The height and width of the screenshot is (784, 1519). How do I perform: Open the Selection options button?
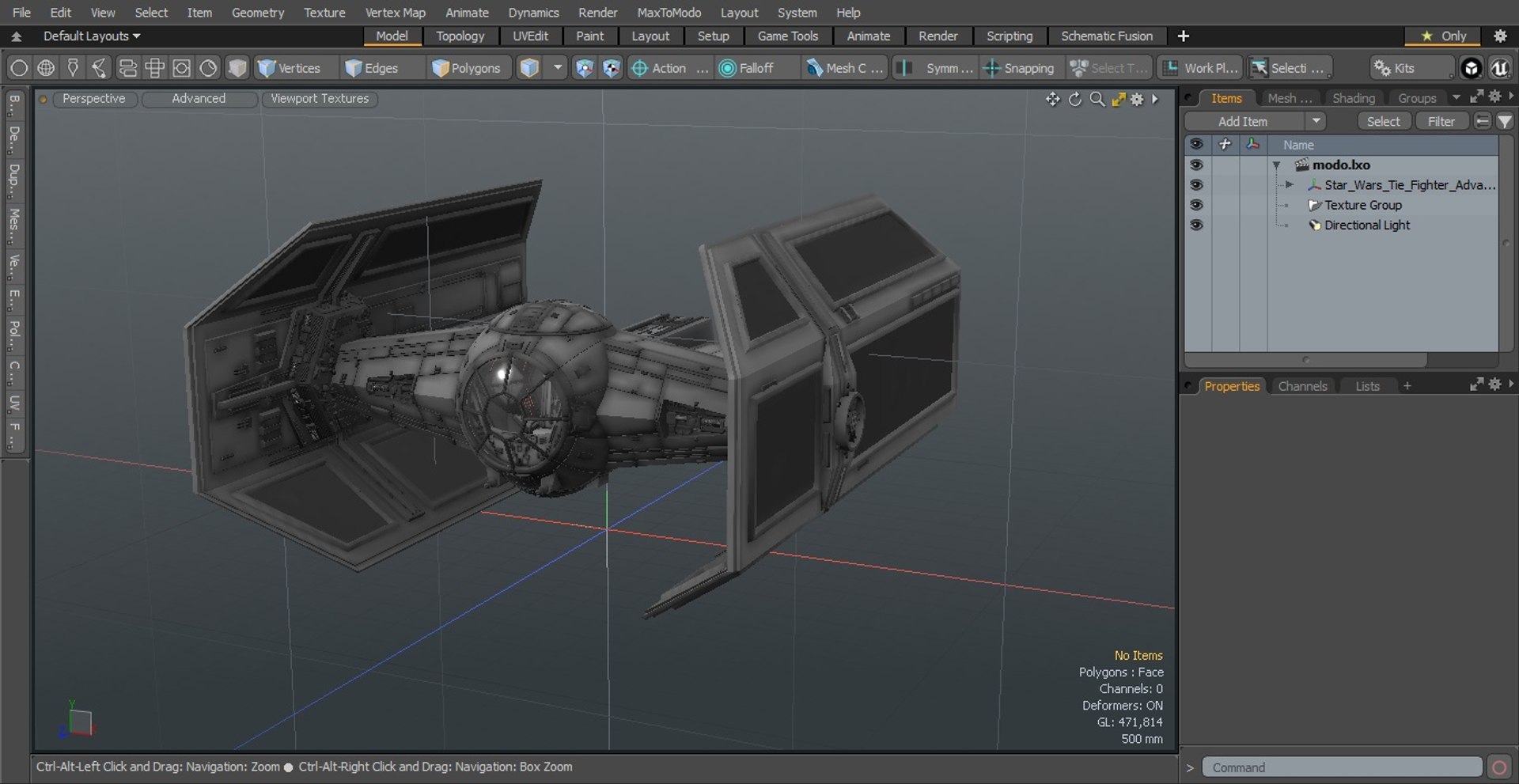click(1290, 68)
